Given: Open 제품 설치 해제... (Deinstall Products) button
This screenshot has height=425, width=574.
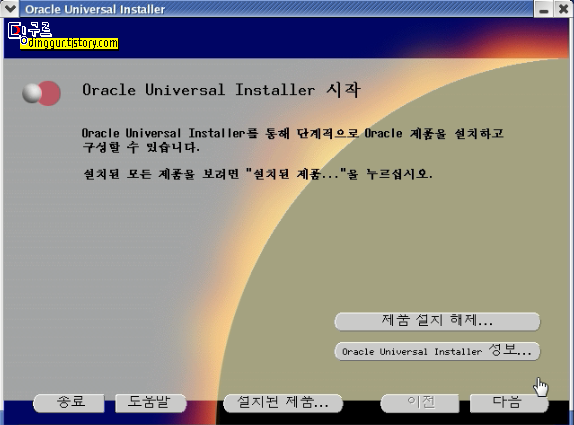Looking at the screenshot, I should click(x=437, y=321).
